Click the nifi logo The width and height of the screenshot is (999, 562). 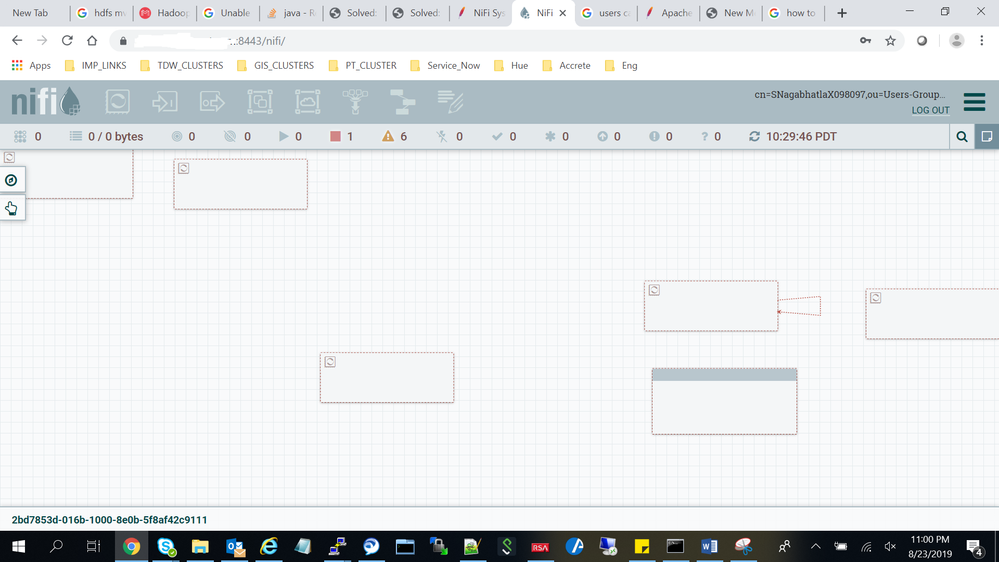click(x=46, y=101)
